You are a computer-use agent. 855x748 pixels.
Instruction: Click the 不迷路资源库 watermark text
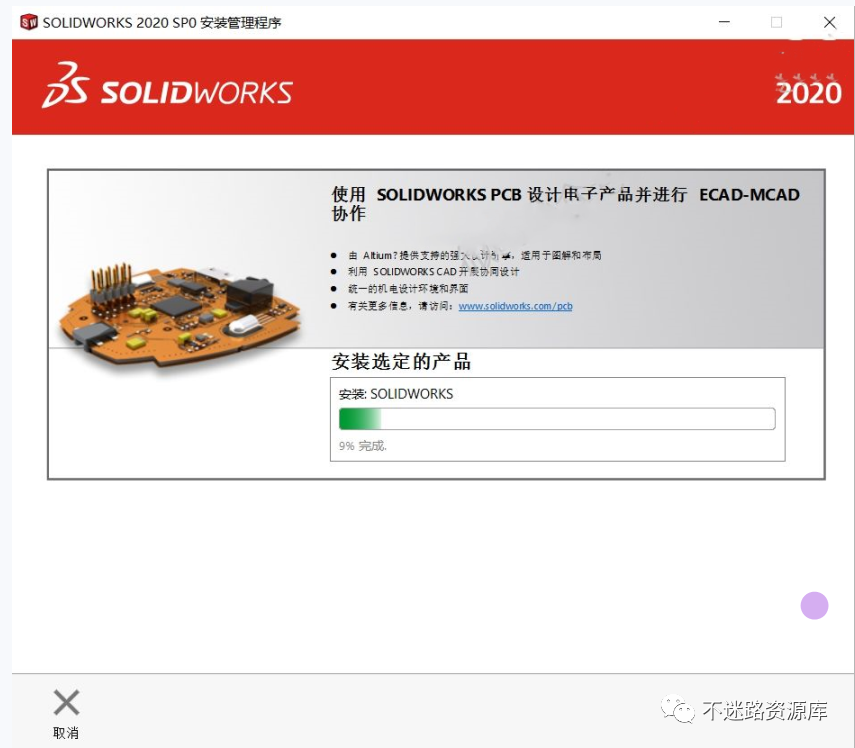[765, 710]
